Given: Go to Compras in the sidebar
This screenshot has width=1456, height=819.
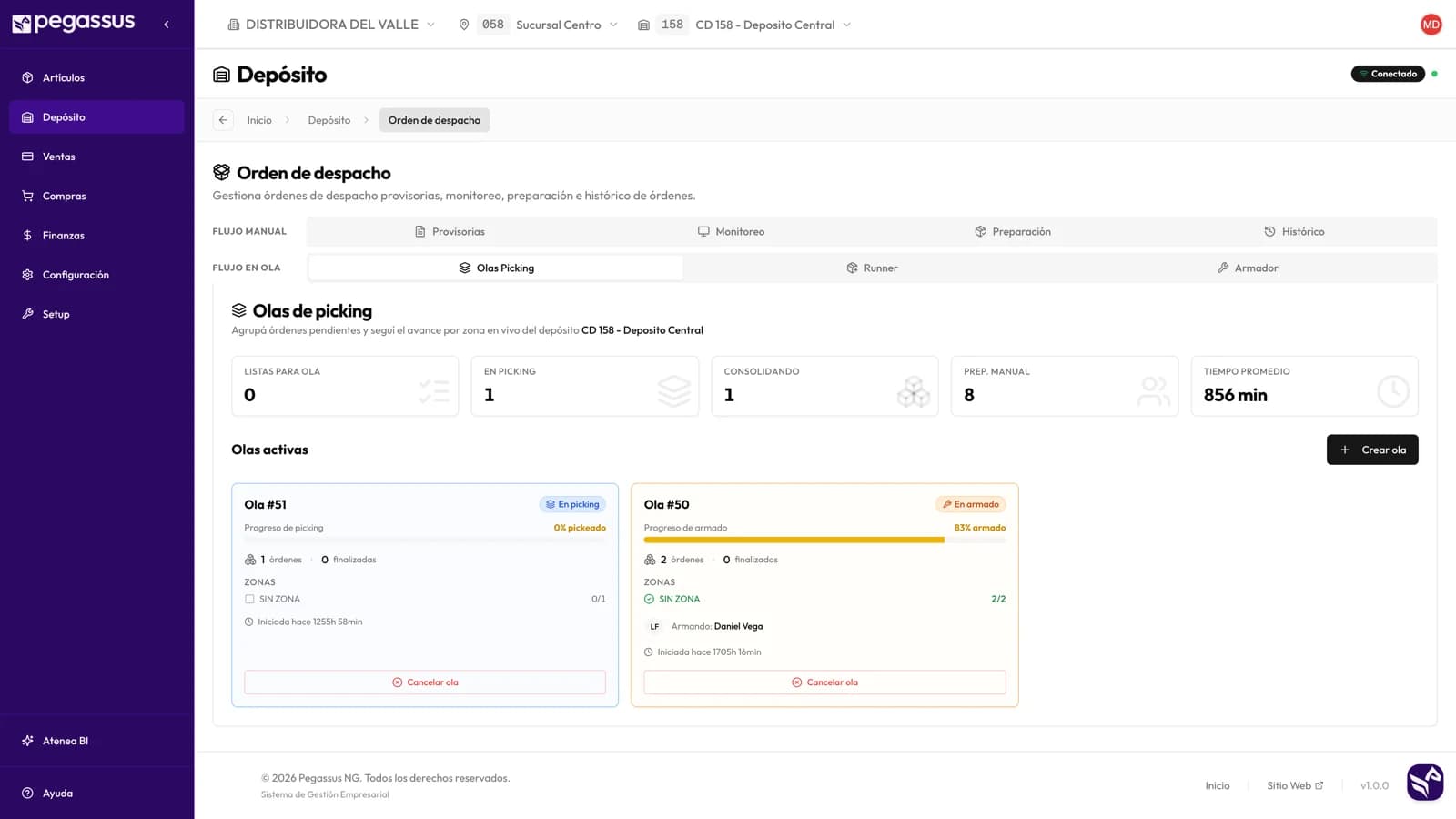Looking at the screenshot, I should (x=96, y=196).
